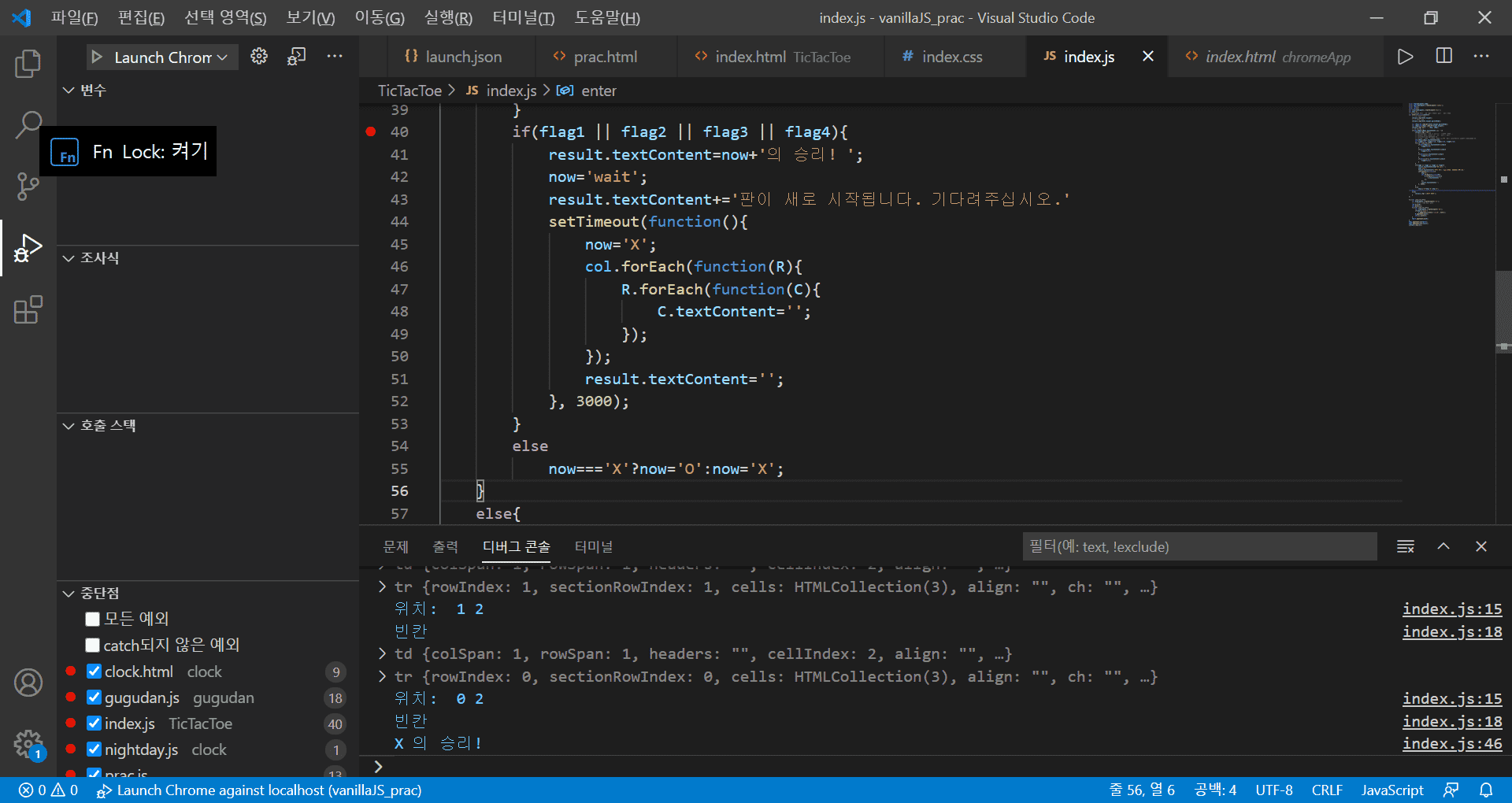Split the editor to the right

tap(1443, 57)
